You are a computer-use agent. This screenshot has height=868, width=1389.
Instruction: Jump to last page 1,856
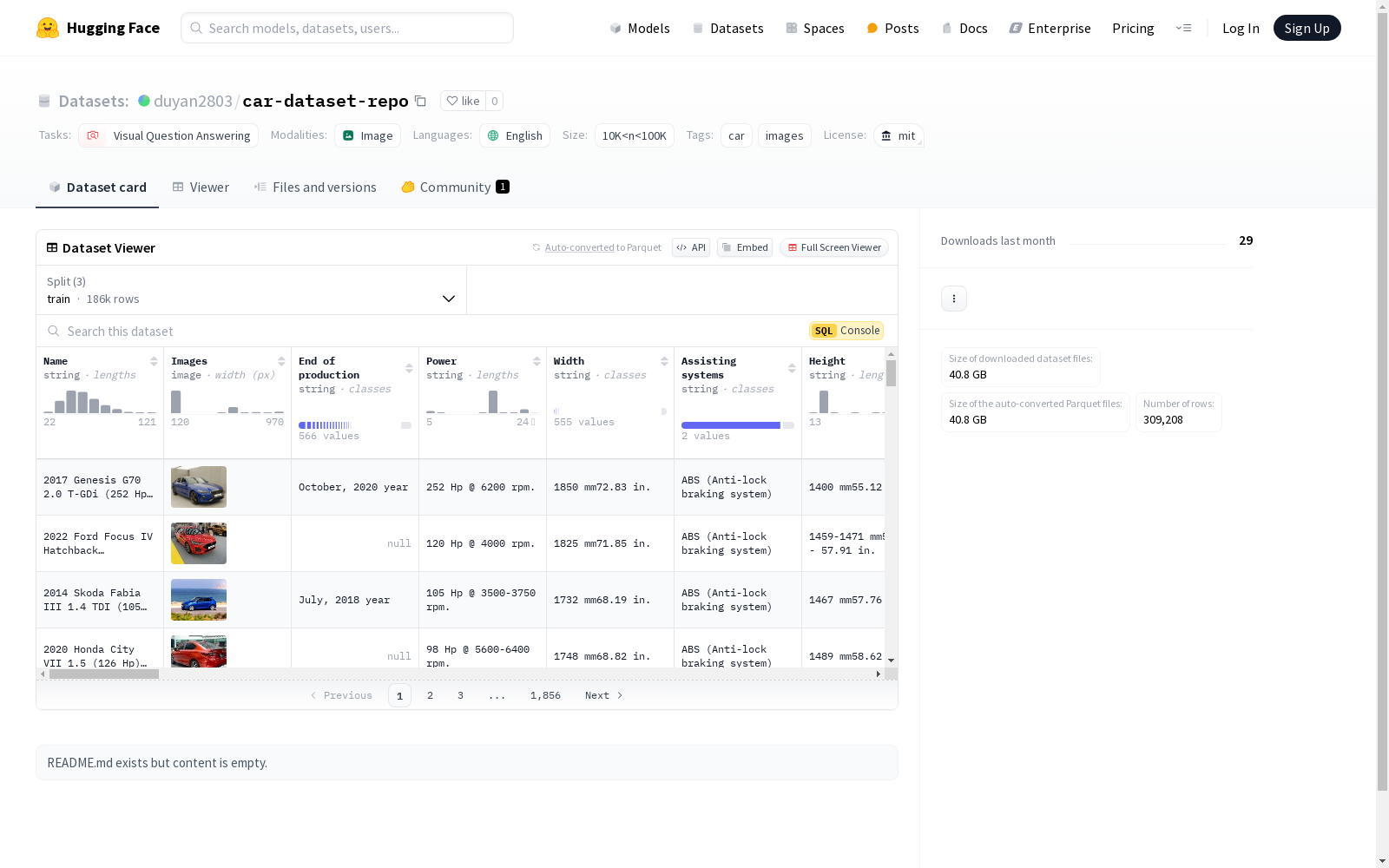tap(545, 695)
